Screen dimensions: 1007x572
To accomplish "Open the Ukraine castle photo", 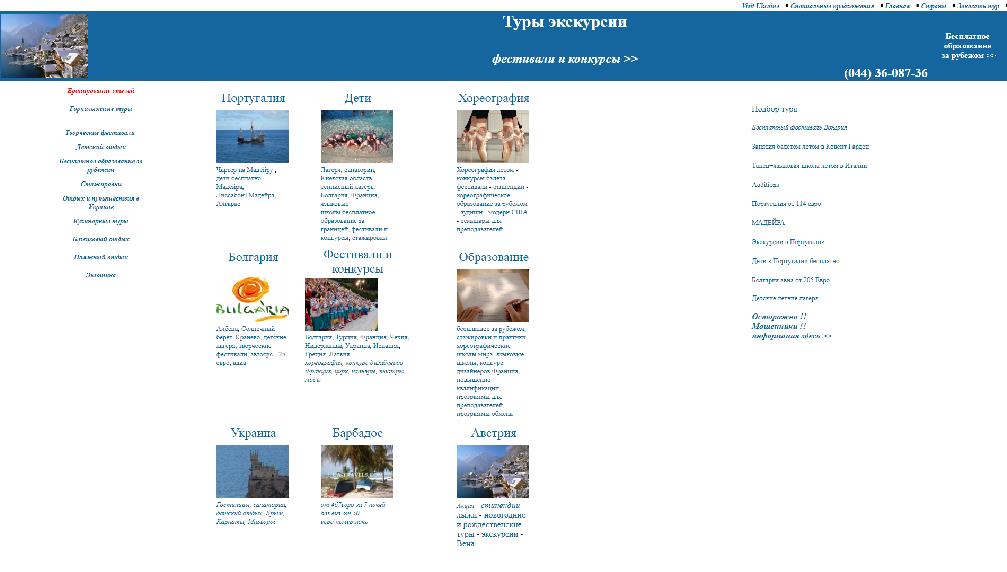I will point(252,471).
